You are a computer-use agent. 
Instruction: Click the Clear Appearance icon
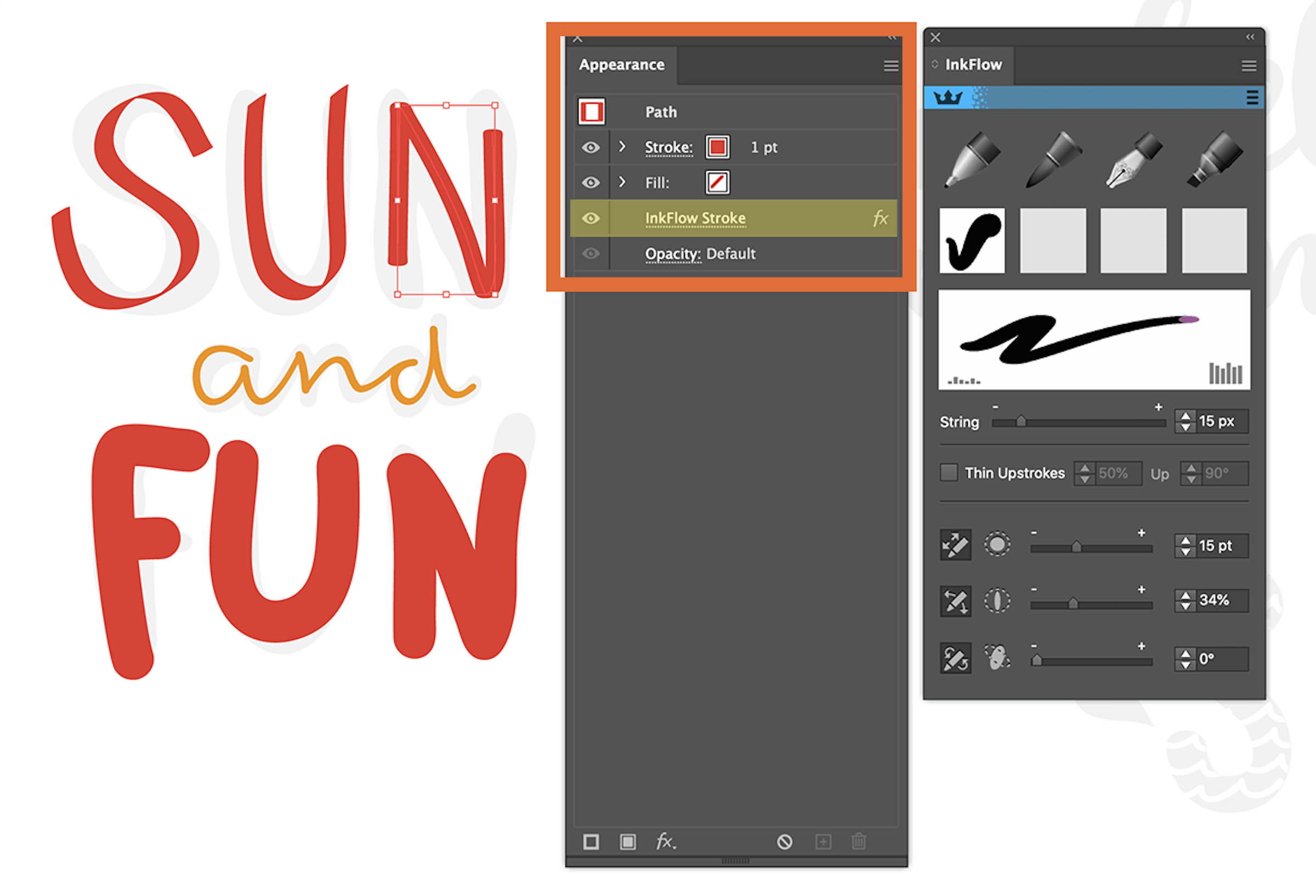(x=784, y=842)
